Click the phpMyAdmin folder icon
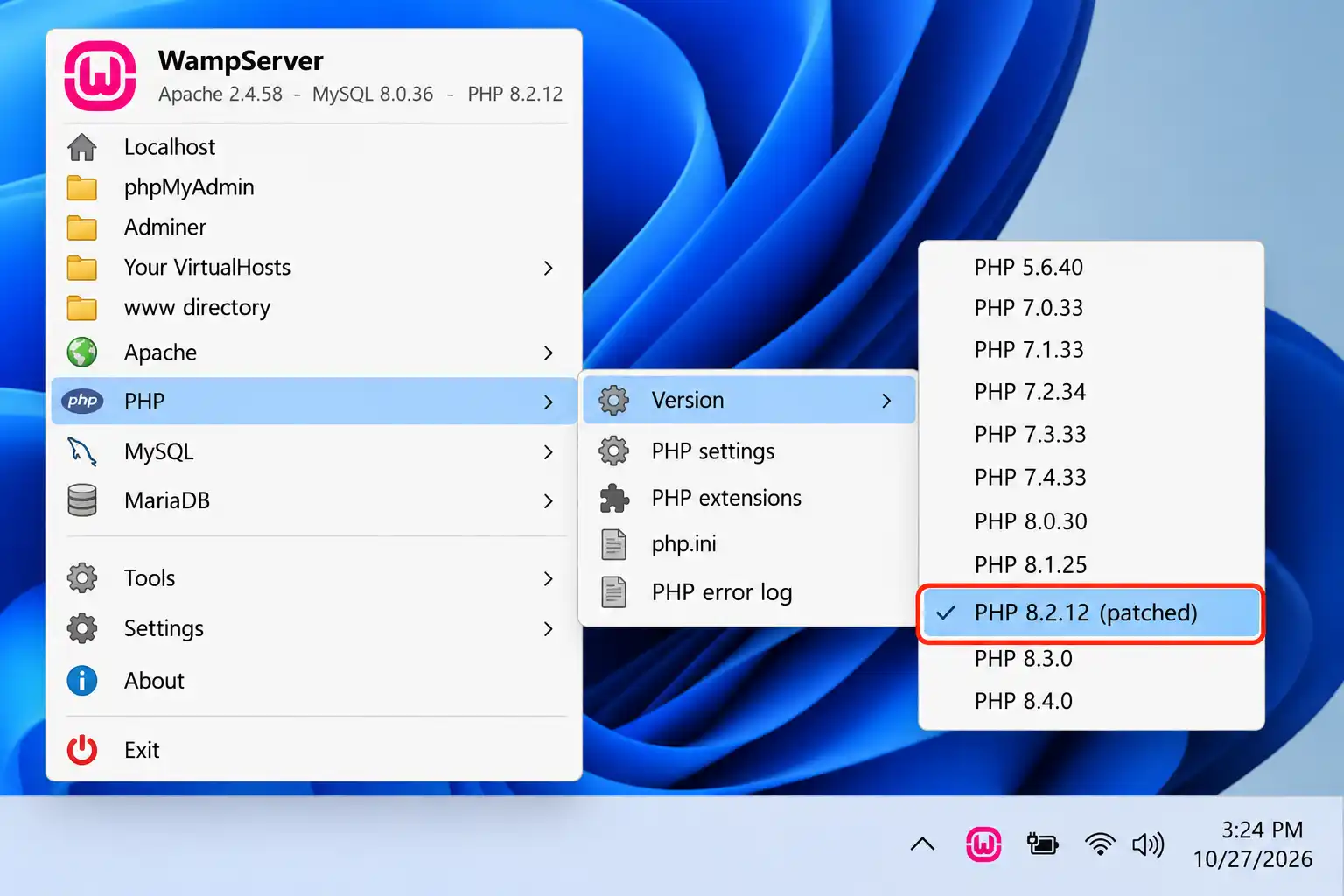The width and height of the screenshot is (1344, 896). coord(82,187)
